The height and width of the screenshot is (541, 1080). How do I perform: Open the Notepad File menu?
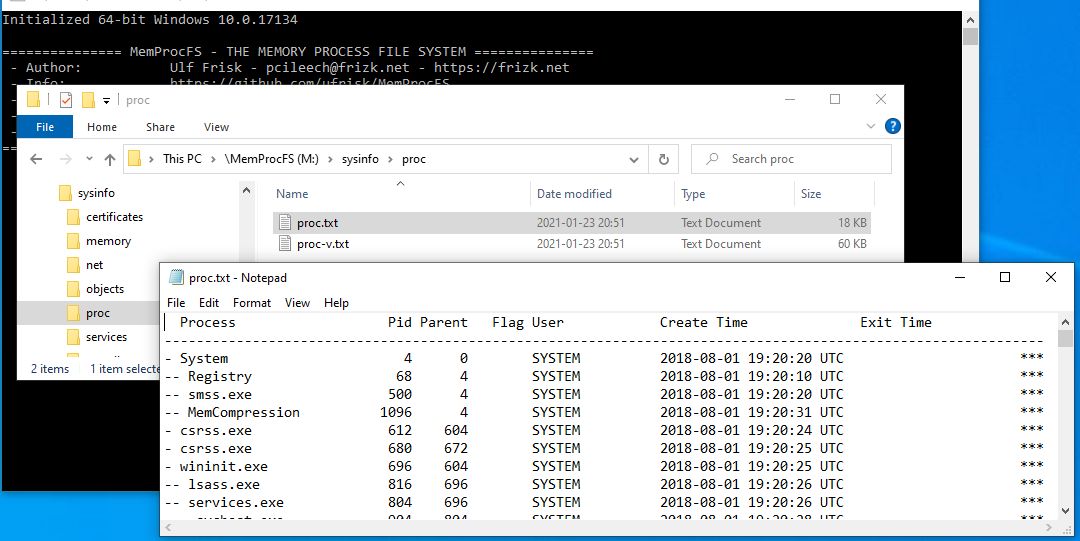[176, 303]
